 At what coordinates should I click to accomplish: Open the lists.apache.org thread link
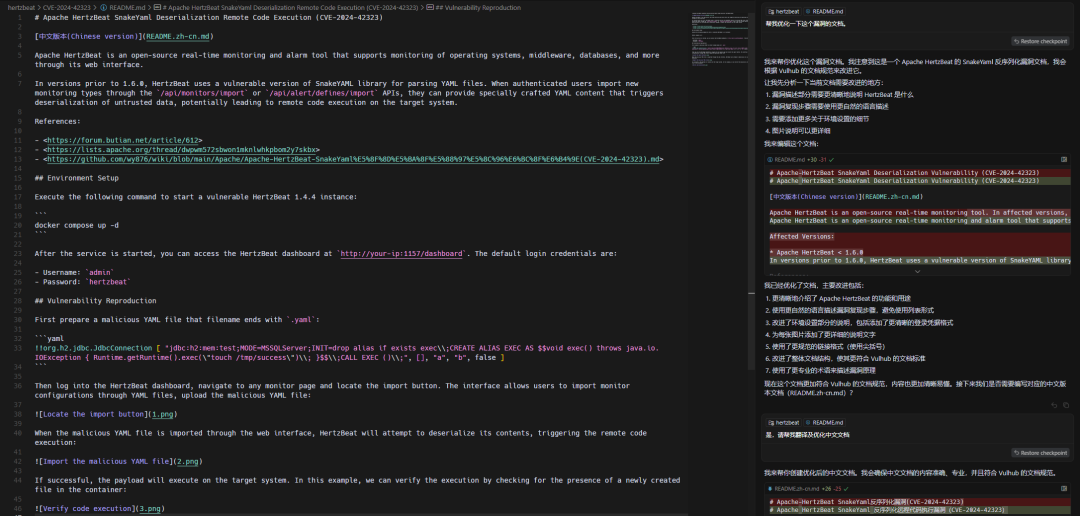click(x=180, y=149)
